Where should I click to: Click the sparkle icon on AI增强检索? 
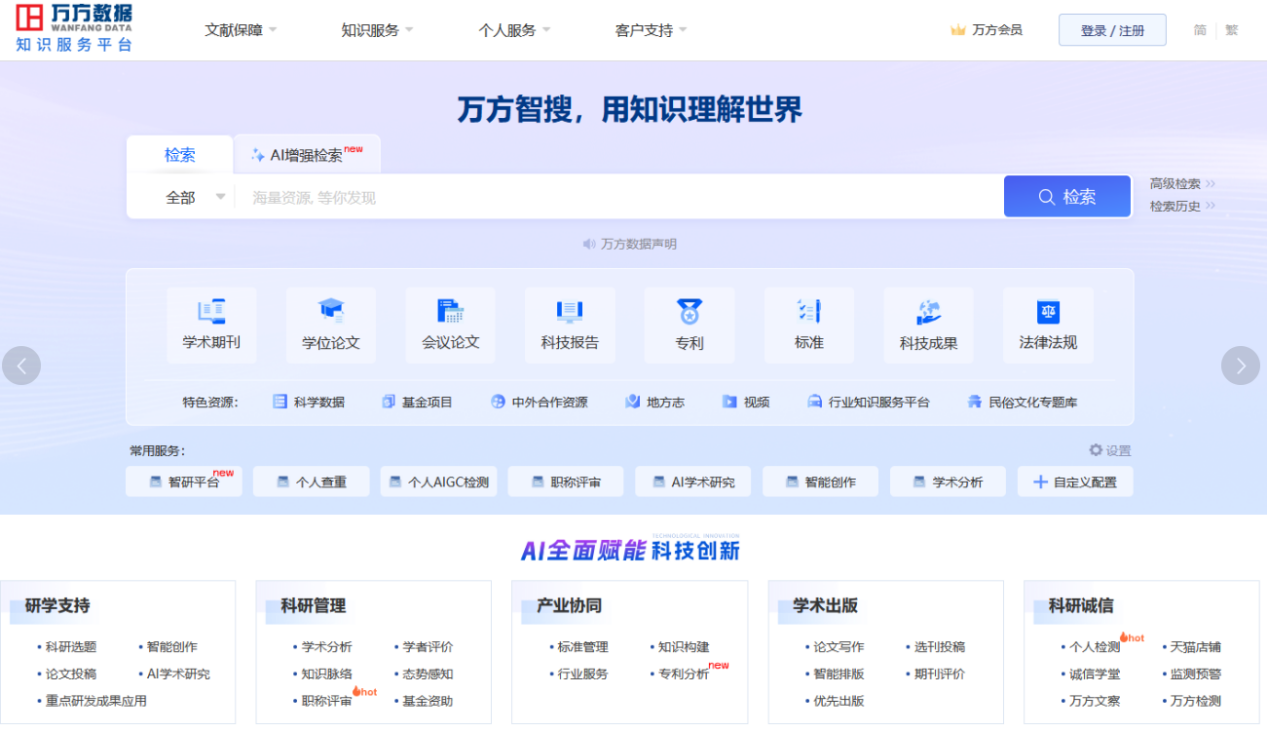coord(258,155)
